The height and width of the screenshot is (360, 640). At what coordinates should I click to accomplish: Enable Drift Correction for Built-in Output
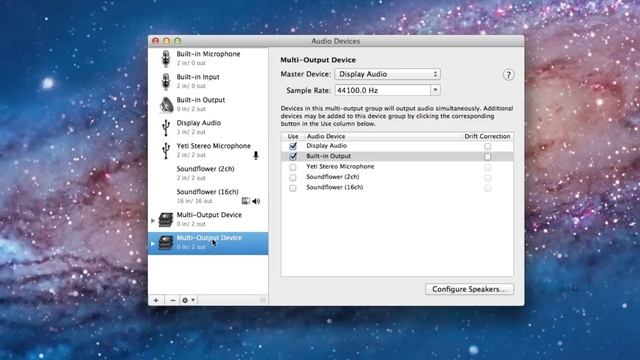pos(487,157)
